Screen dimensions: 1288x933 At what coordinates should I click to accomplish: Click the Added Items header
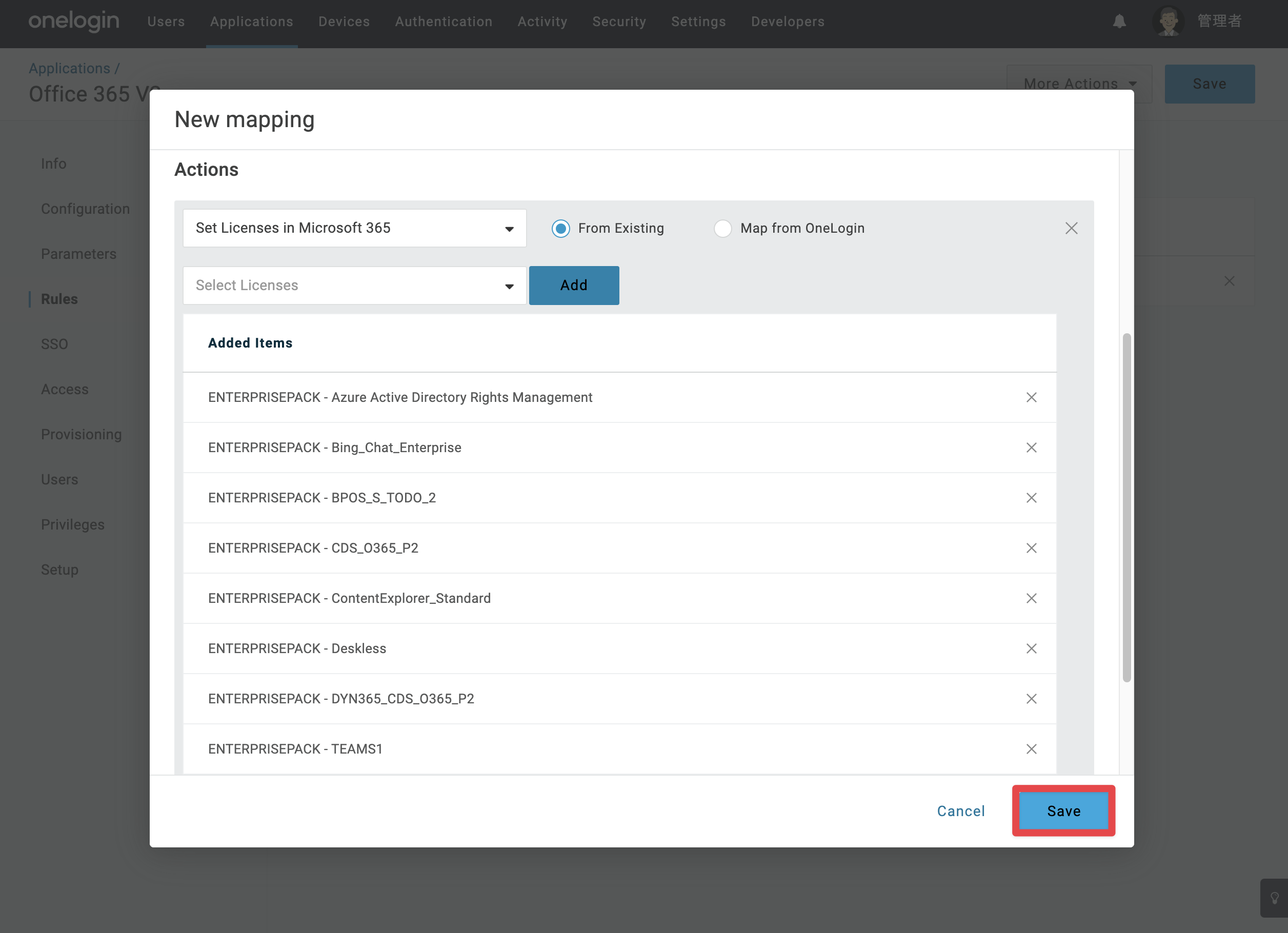(250, 343)
